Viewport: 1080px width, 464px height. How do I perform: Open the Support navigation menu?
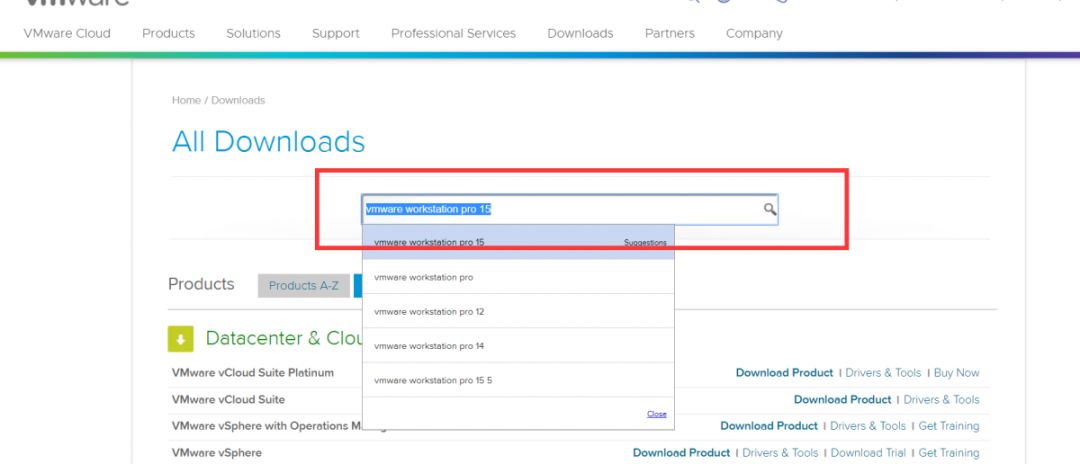[335, 33]
